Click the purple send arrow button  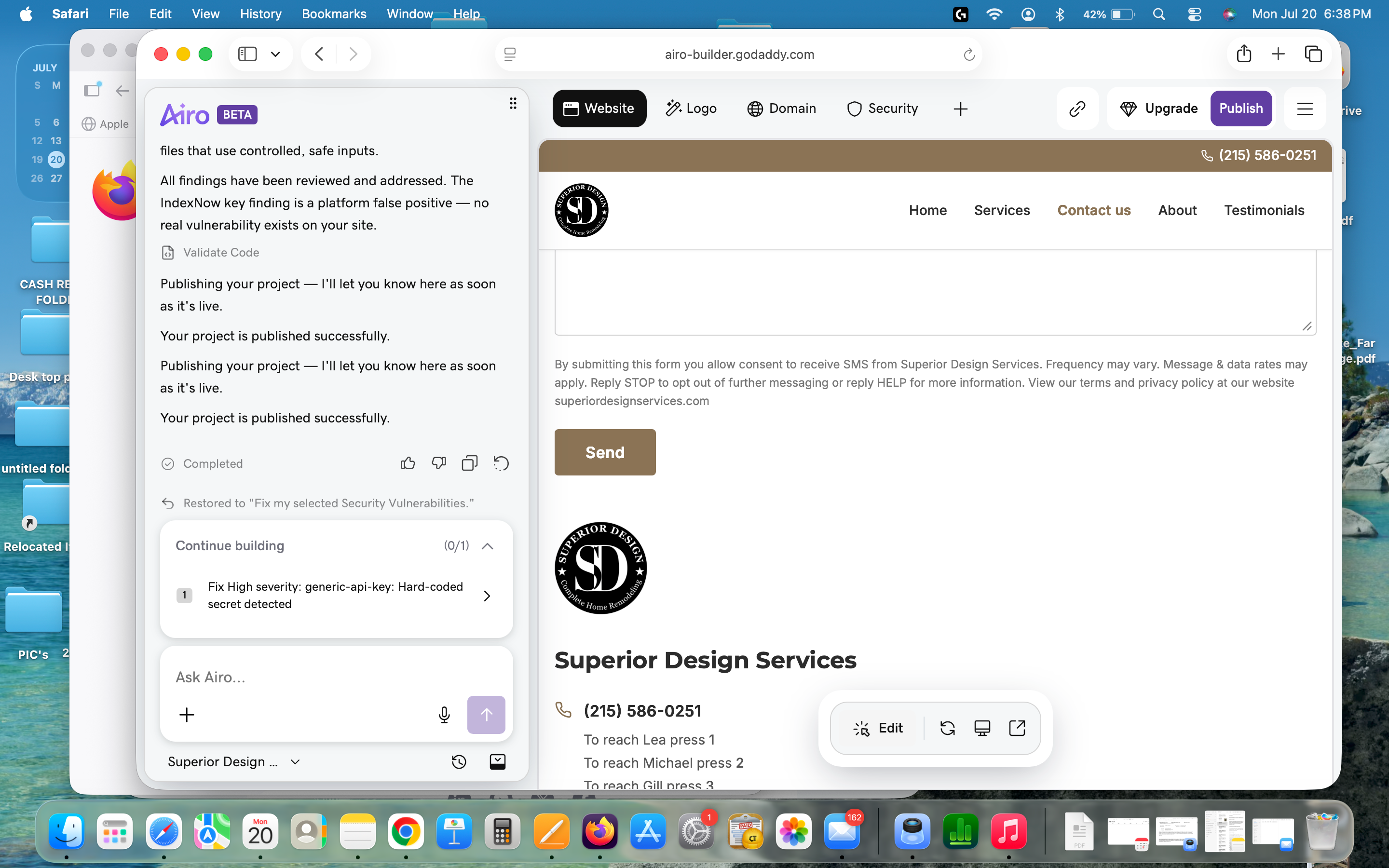tap(486, 715)
